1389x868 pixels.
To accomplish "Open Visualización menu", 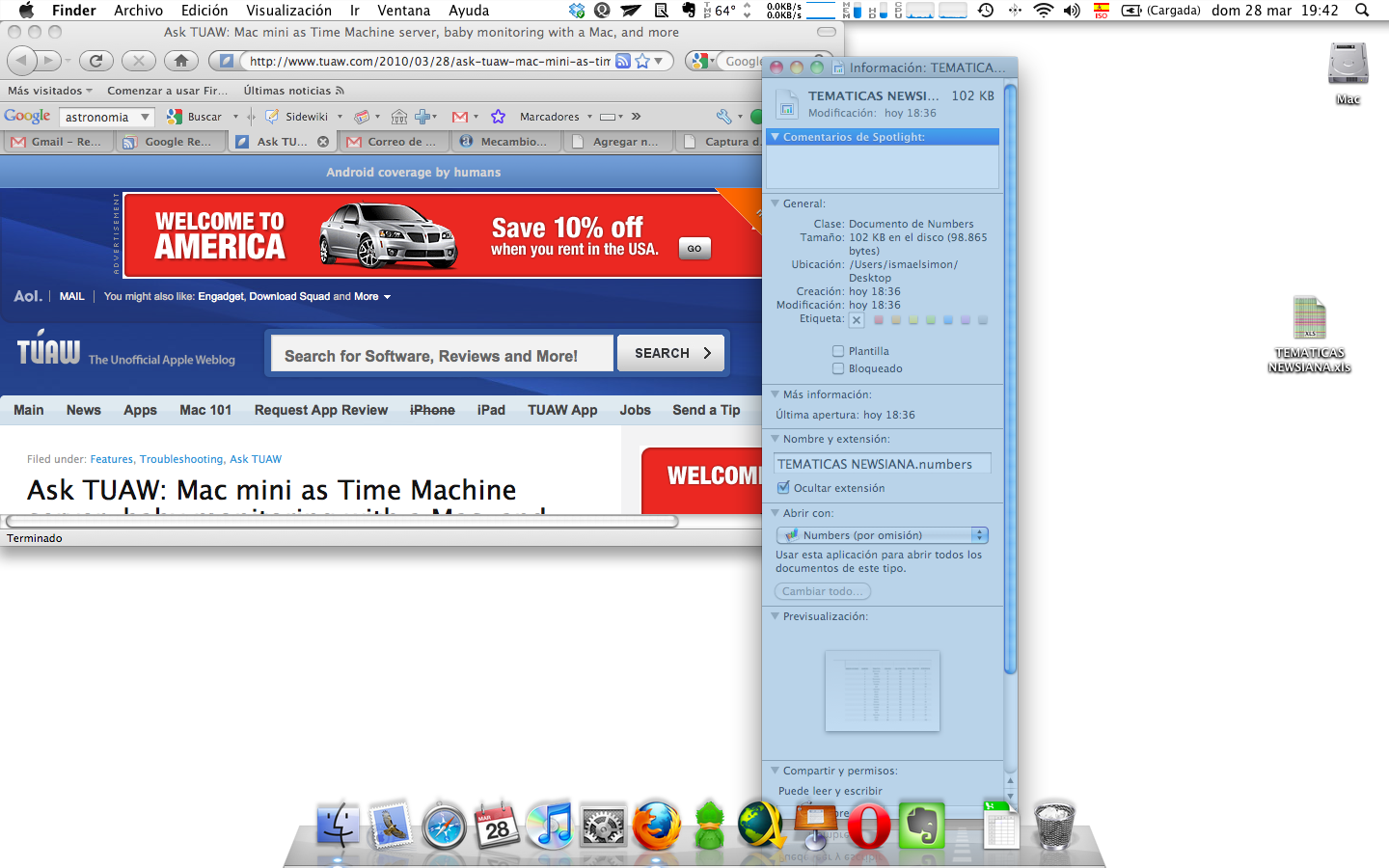I will coord(288,11).
